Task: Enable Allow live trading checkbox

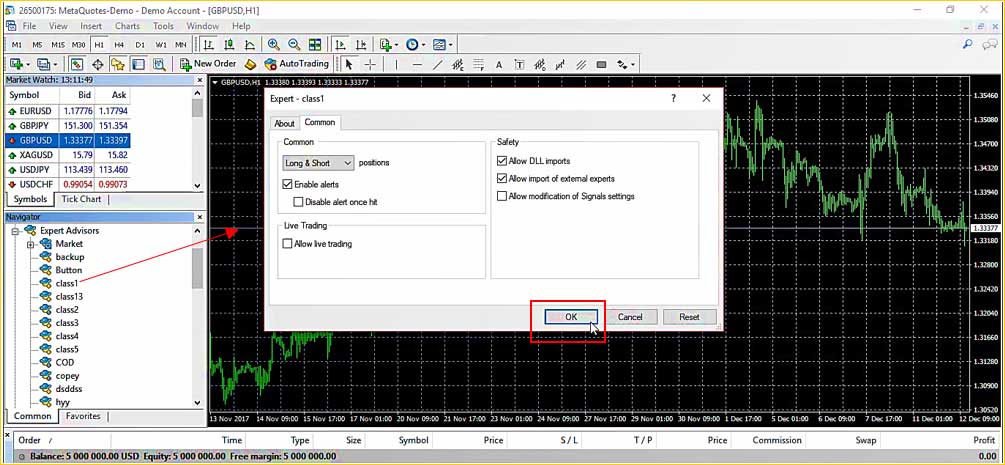Action: coord(288,244)
